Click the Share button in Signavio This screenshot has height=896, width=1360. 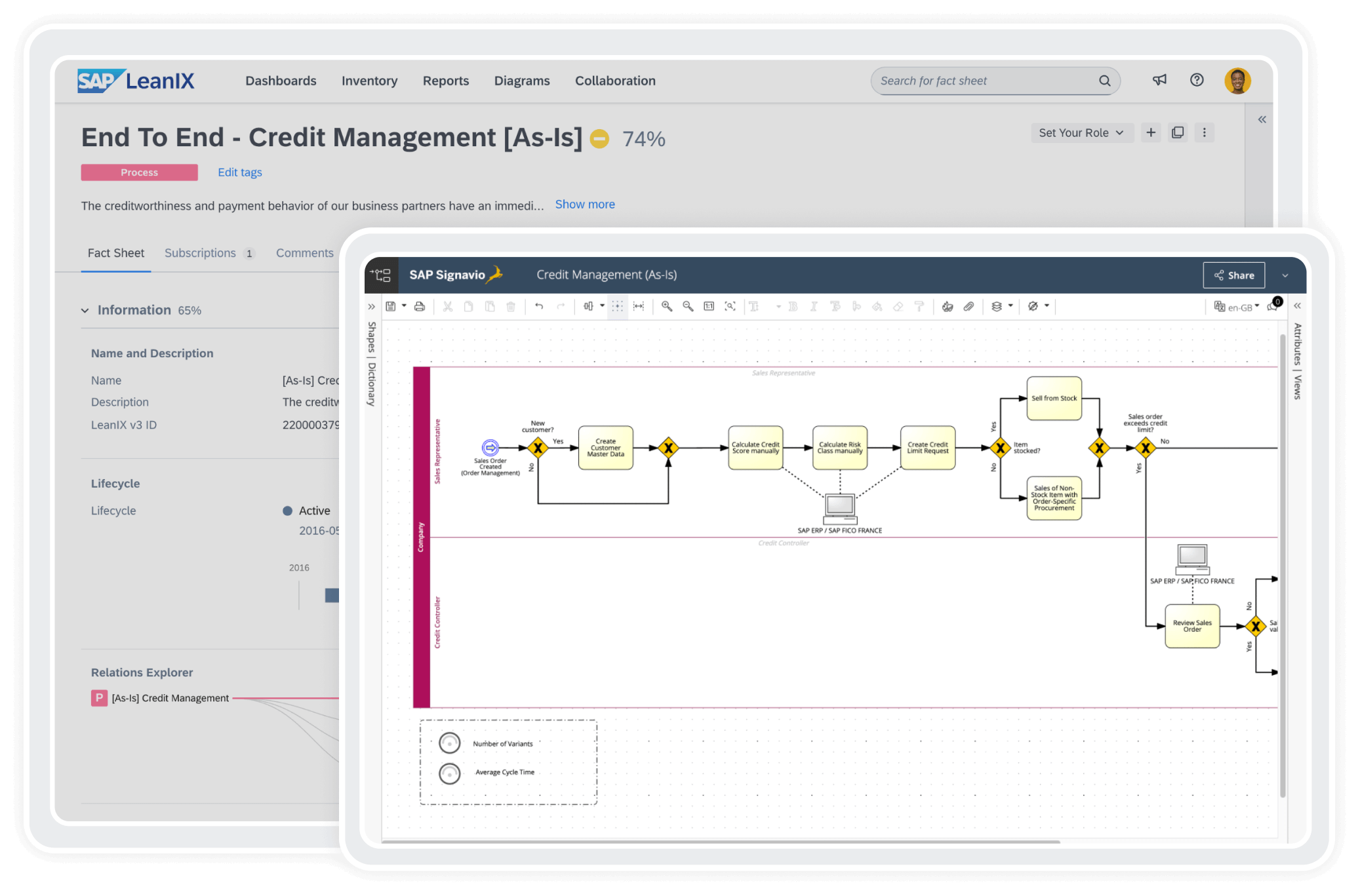1233,275
